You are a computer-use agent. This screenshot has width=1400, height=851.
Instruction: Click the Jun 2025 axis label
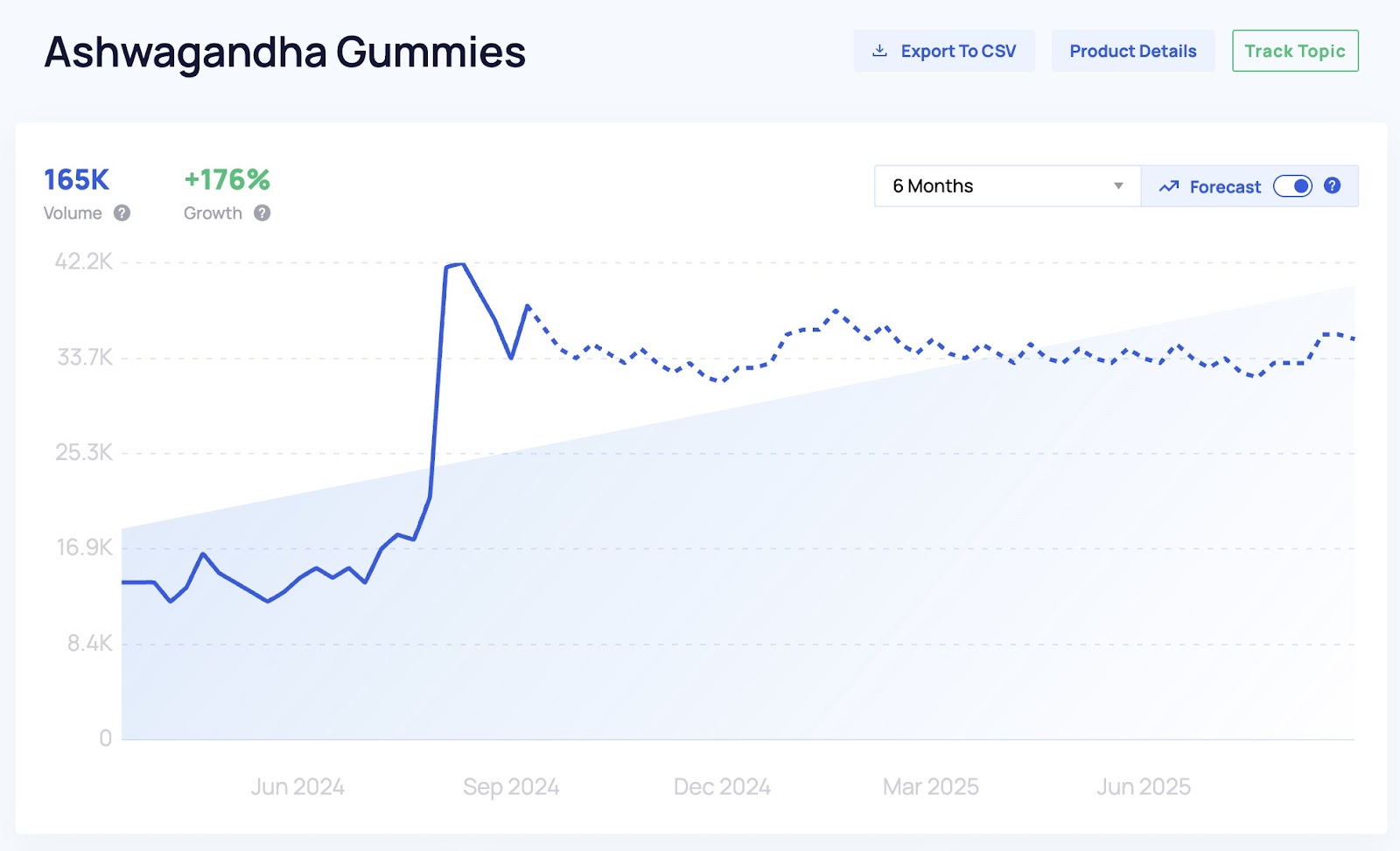click(1144, 786)
